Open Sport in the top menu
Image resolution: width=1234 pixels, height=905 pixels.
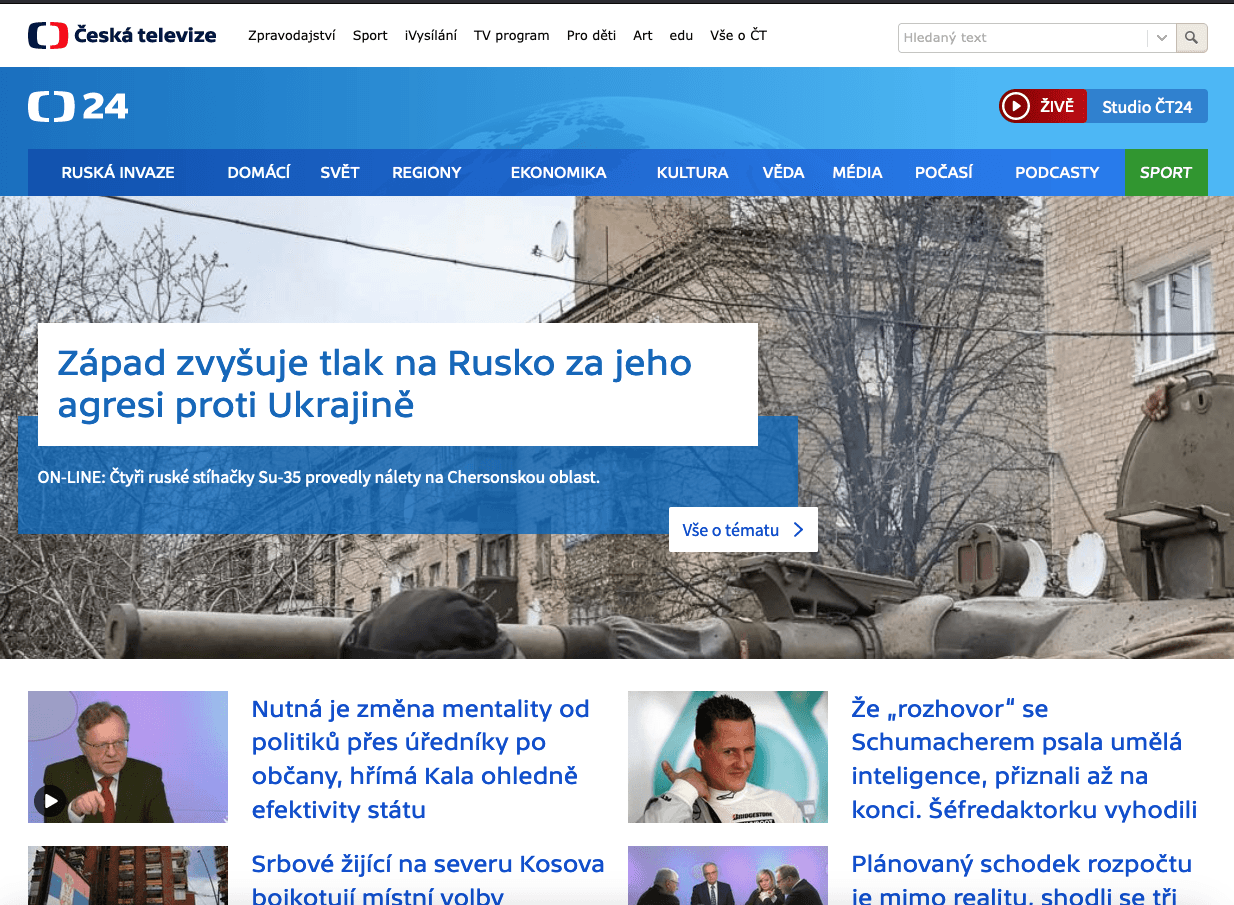(x=370, y=35)
